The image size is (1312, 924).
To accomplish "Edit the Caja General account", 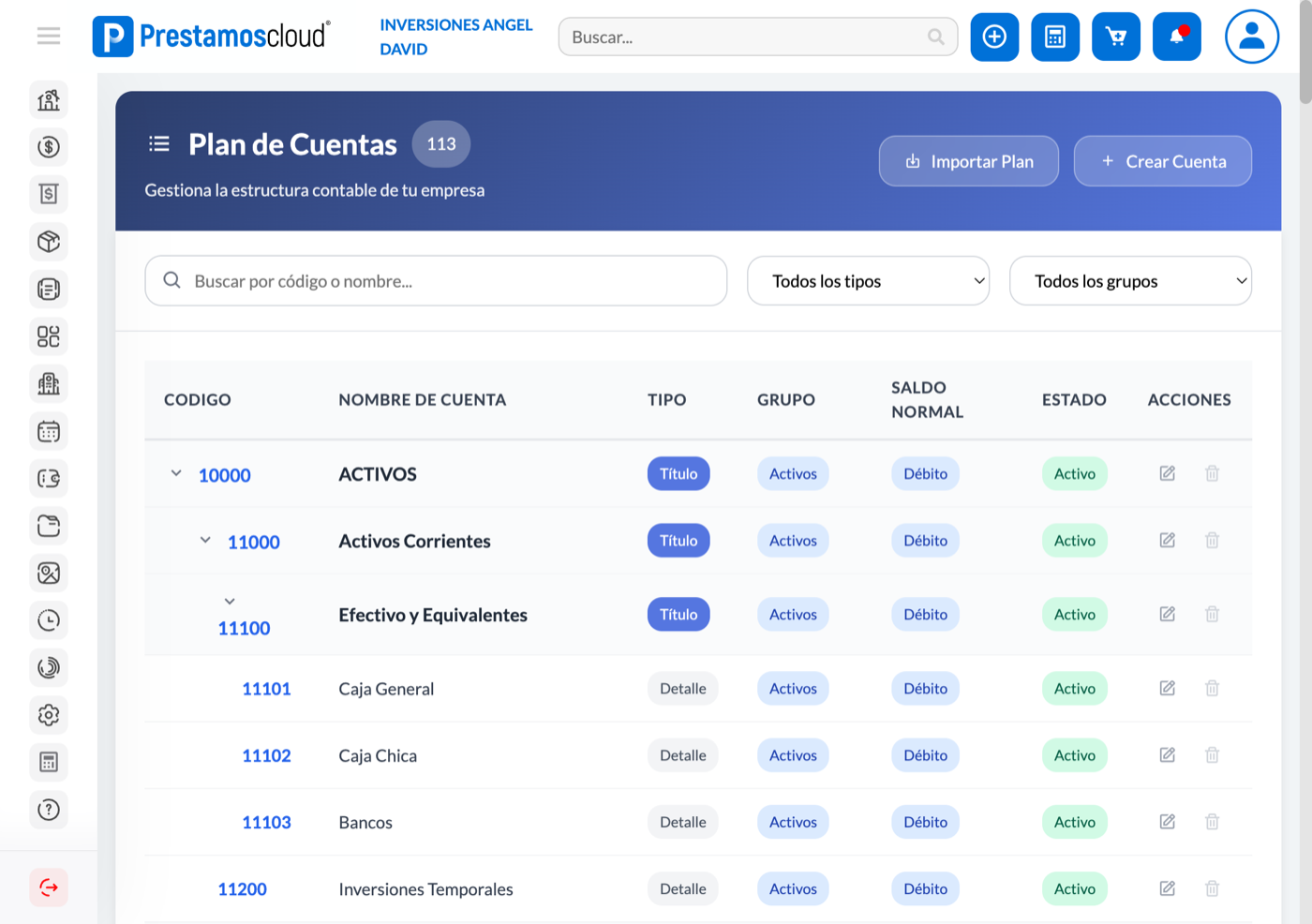I will click(x=1168, y=689).
